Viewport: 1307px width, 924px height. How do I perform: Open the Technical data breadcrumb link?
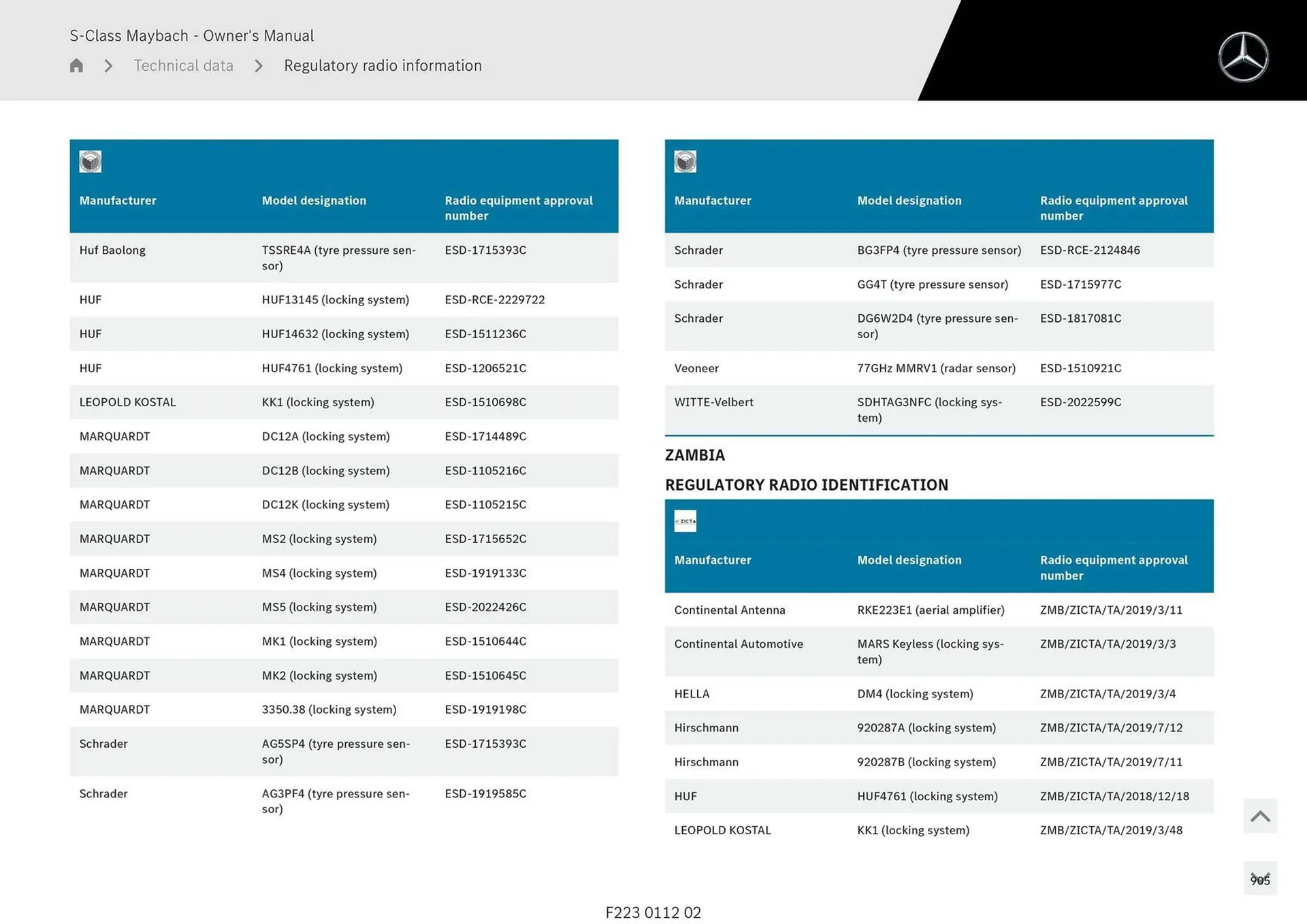183,65
